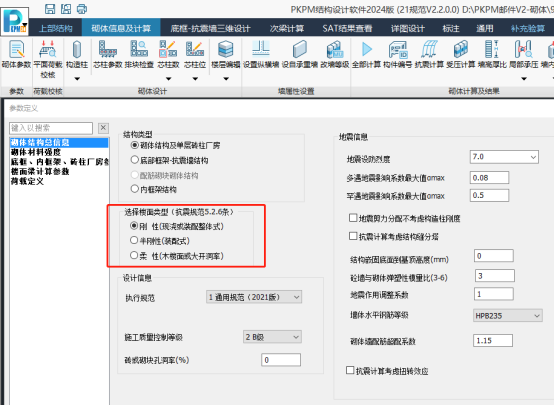
Task: Expand the 执行规范 通用规范 dropdown
Action: (254, 297)
